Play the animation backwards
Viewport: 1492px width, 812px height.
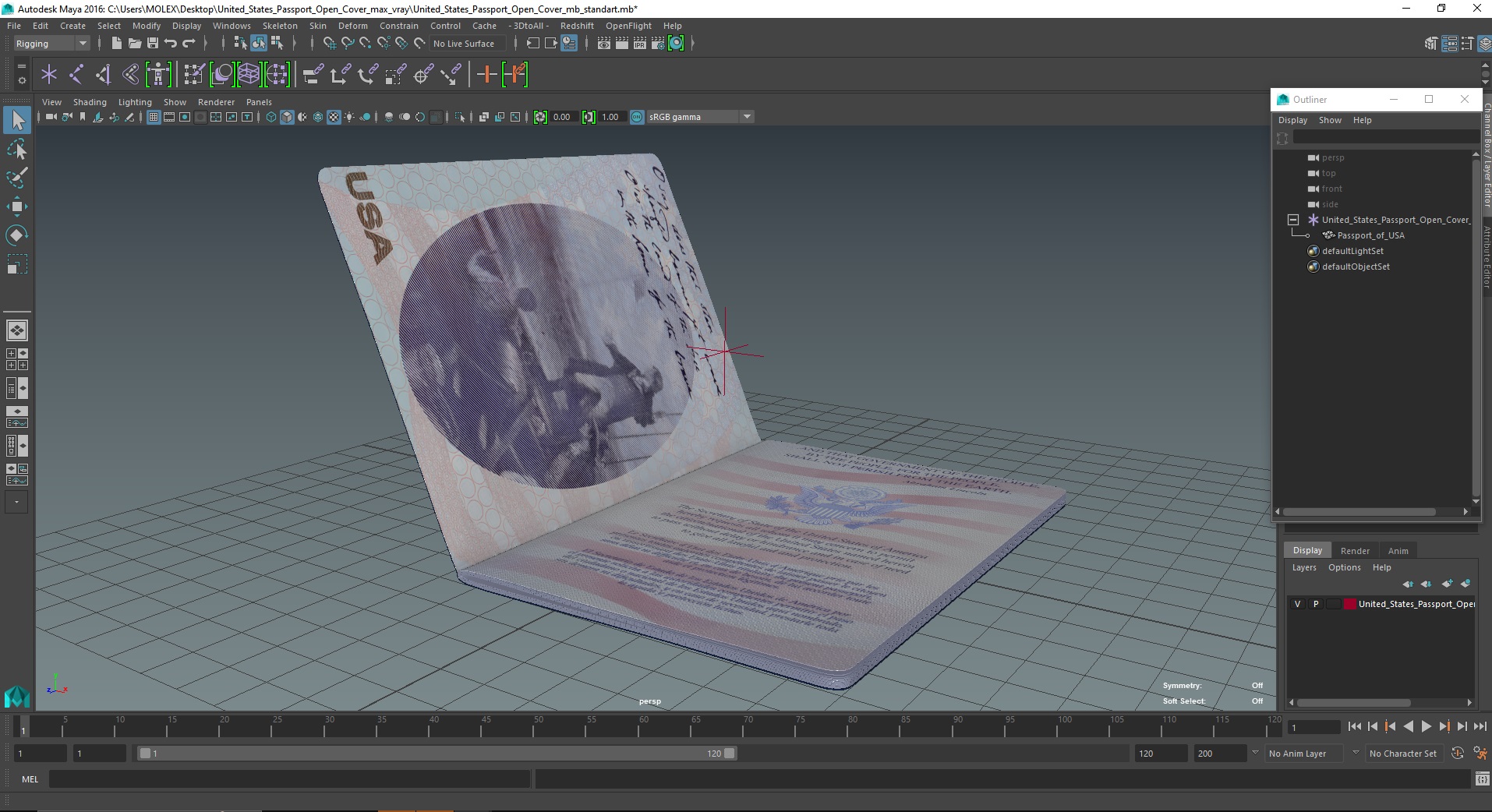coord(1408,726)
